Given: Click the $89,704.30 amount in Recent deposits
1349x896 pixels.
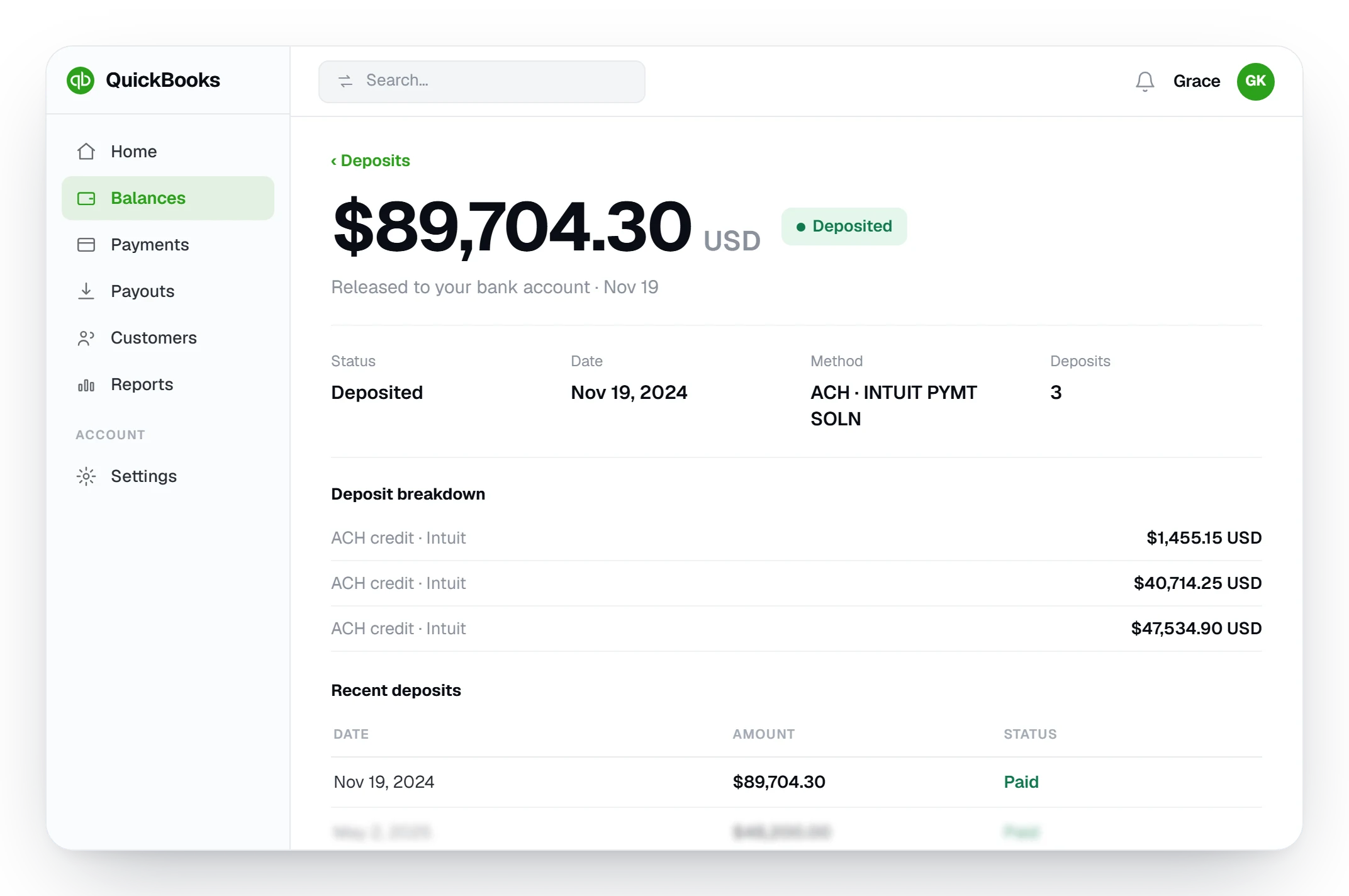Looking at the screenshot, I should (x=779, y=782).
